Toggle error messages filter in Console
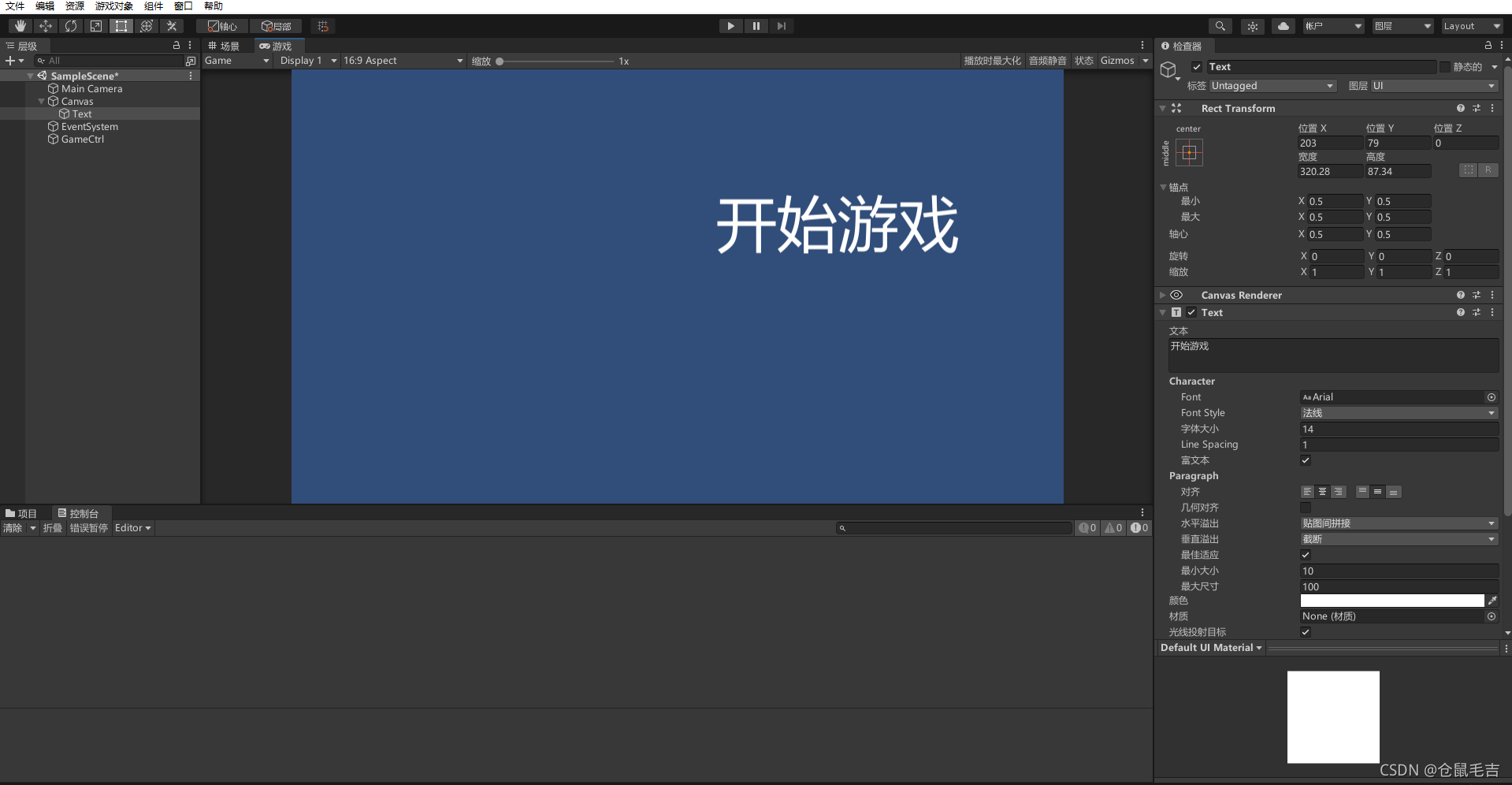The image size is (1512, 785). tap(1139, 528)
